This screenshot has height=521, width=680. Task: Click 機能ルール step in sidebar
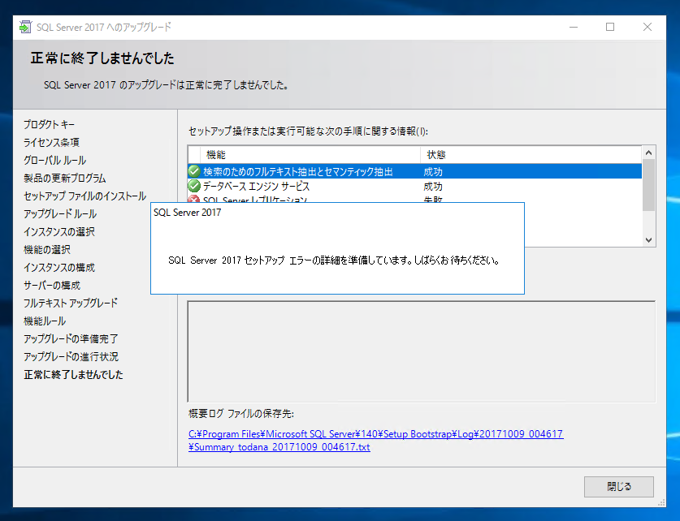45,321
